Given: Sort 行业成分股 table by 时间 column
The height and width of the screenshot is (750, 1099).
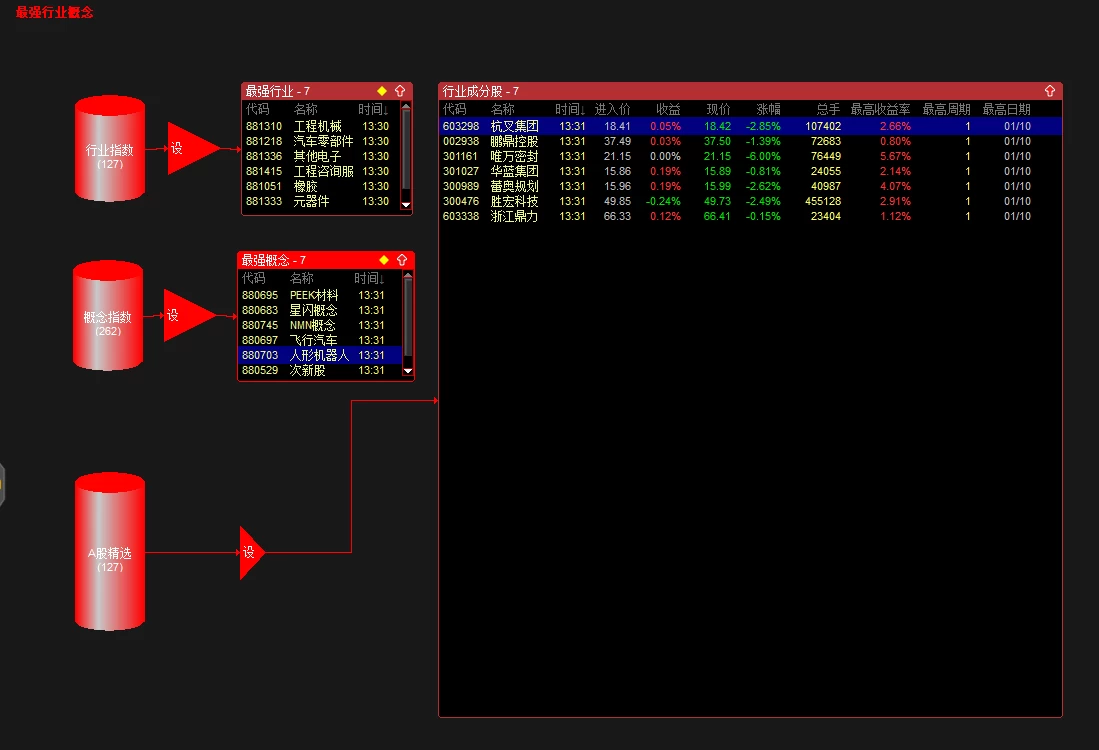Looking at the screenshot, I should pyautogui.click(x=570, y=109).
